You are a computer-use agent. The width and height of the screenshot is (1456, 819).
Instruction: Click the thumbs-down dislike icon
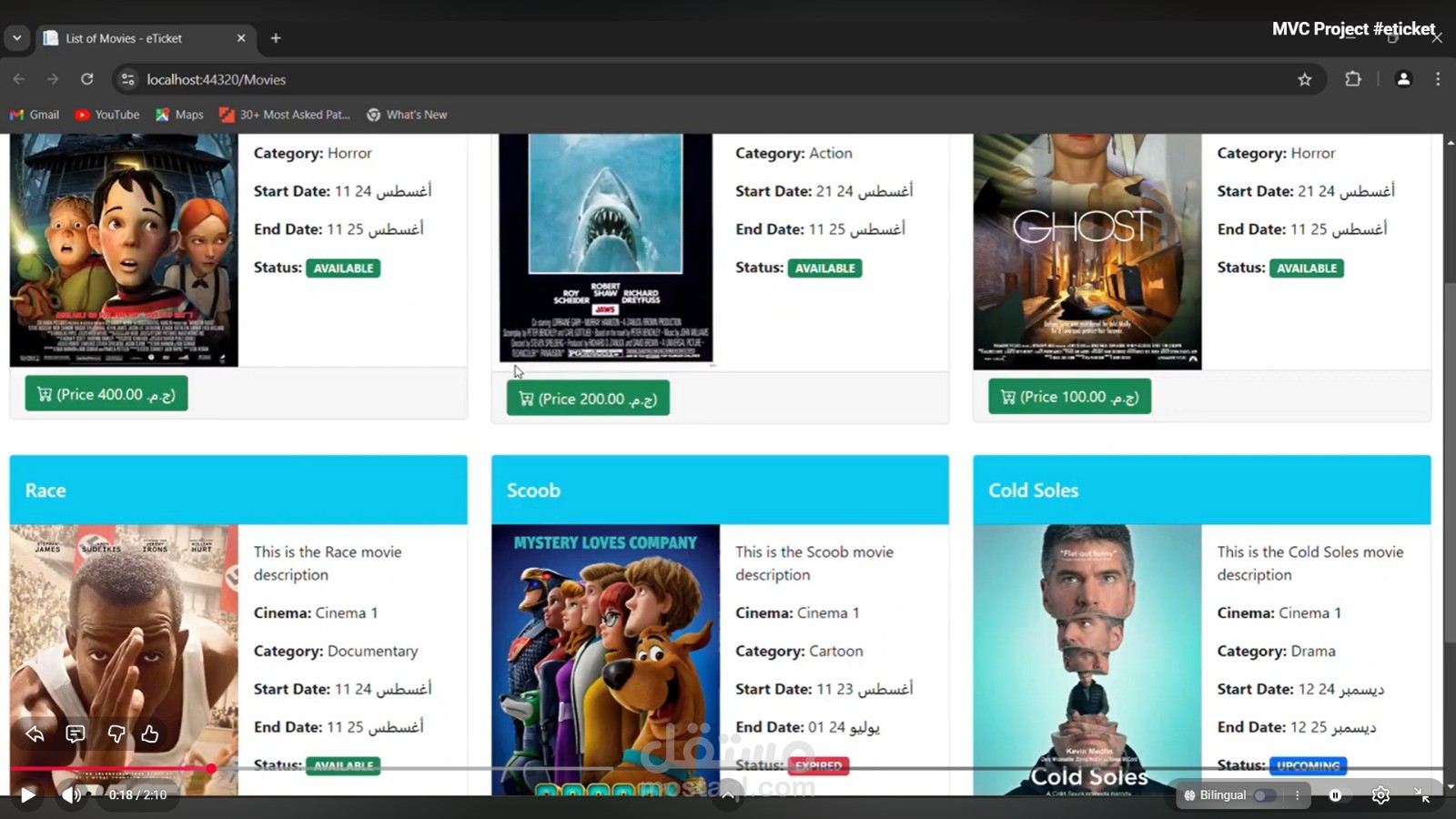(x=116, y=733)
